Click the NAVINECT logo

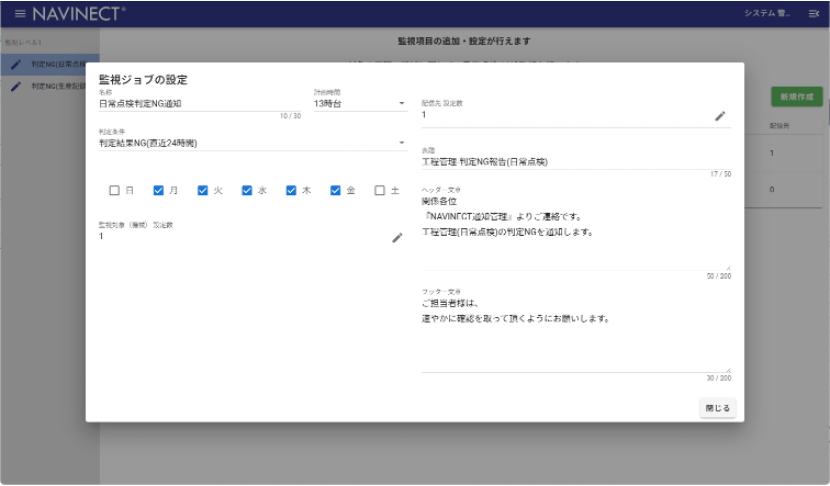[79, 13]
